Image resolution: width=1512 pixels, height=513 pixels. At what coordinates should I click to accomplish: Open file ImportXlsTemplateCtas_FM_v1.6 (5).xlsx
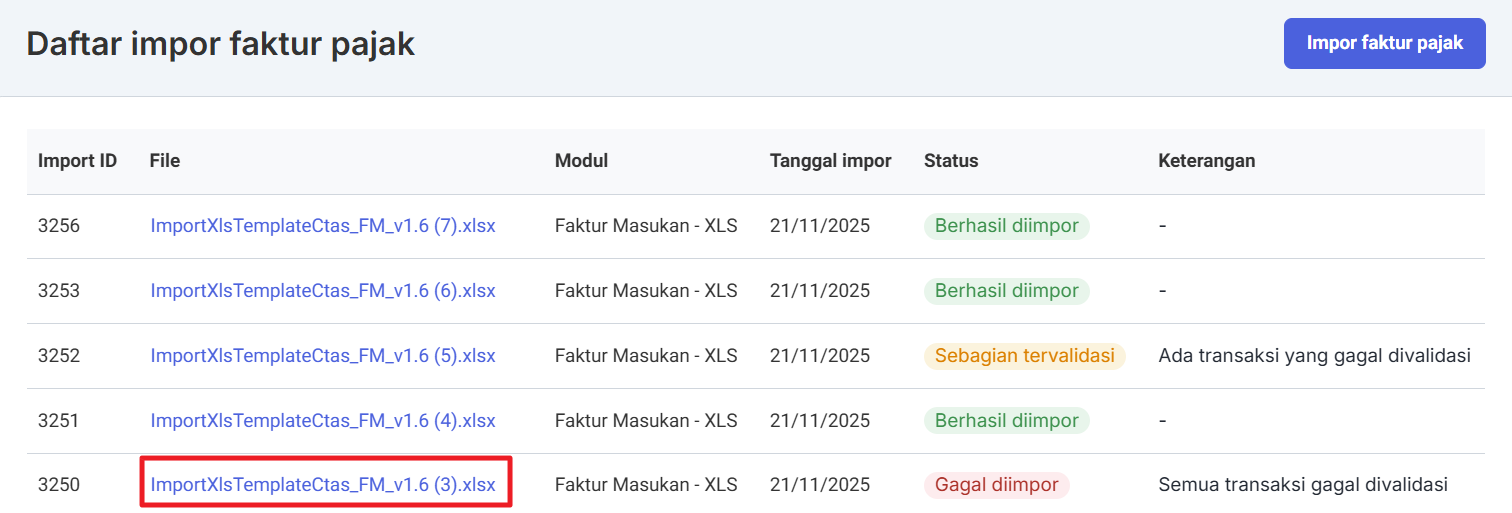pyautogui.click(x=323, y=356)
